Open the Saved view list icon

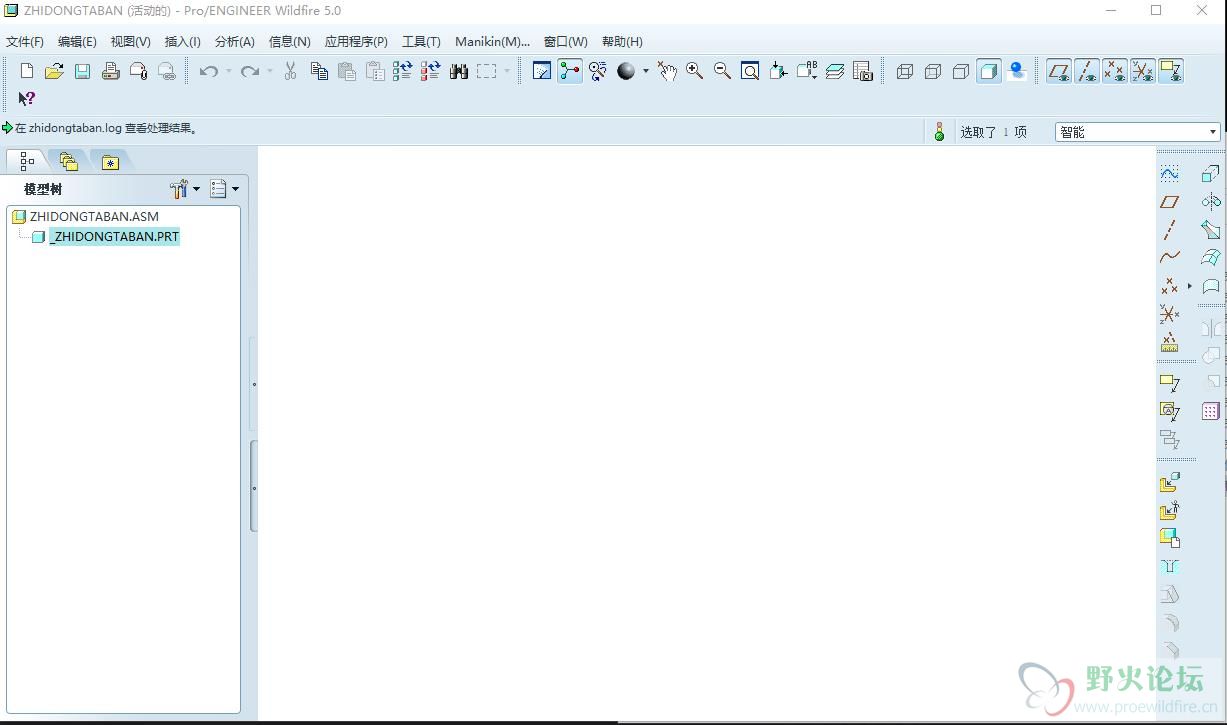(807, 71)
